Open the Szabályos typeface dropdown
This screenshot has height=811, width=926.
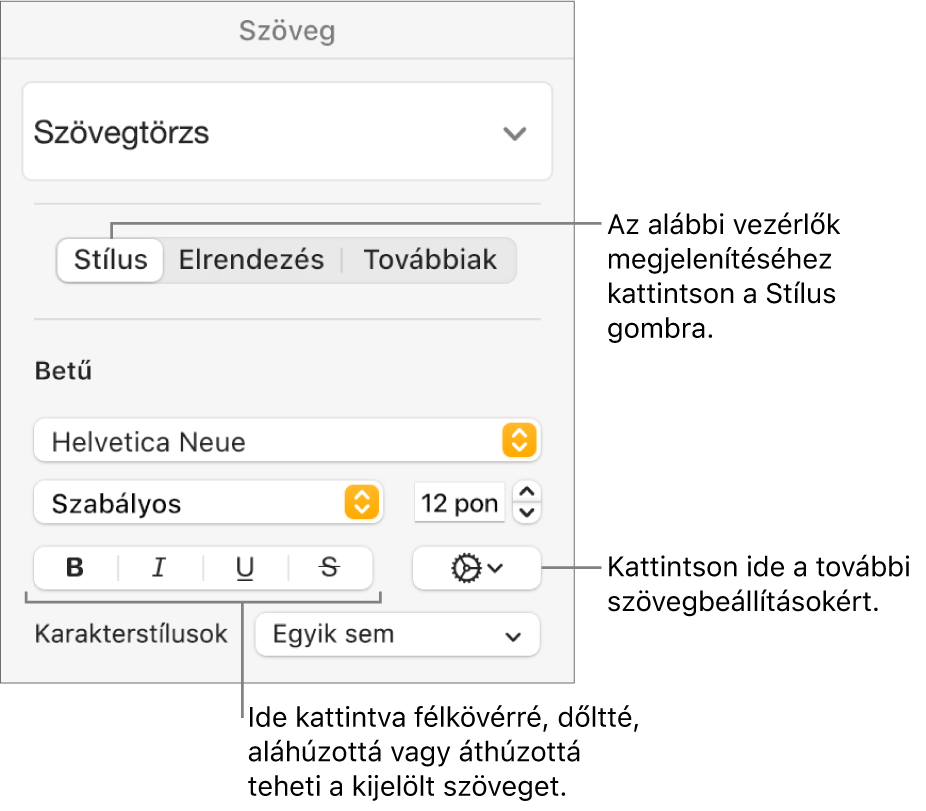[208, 503]
